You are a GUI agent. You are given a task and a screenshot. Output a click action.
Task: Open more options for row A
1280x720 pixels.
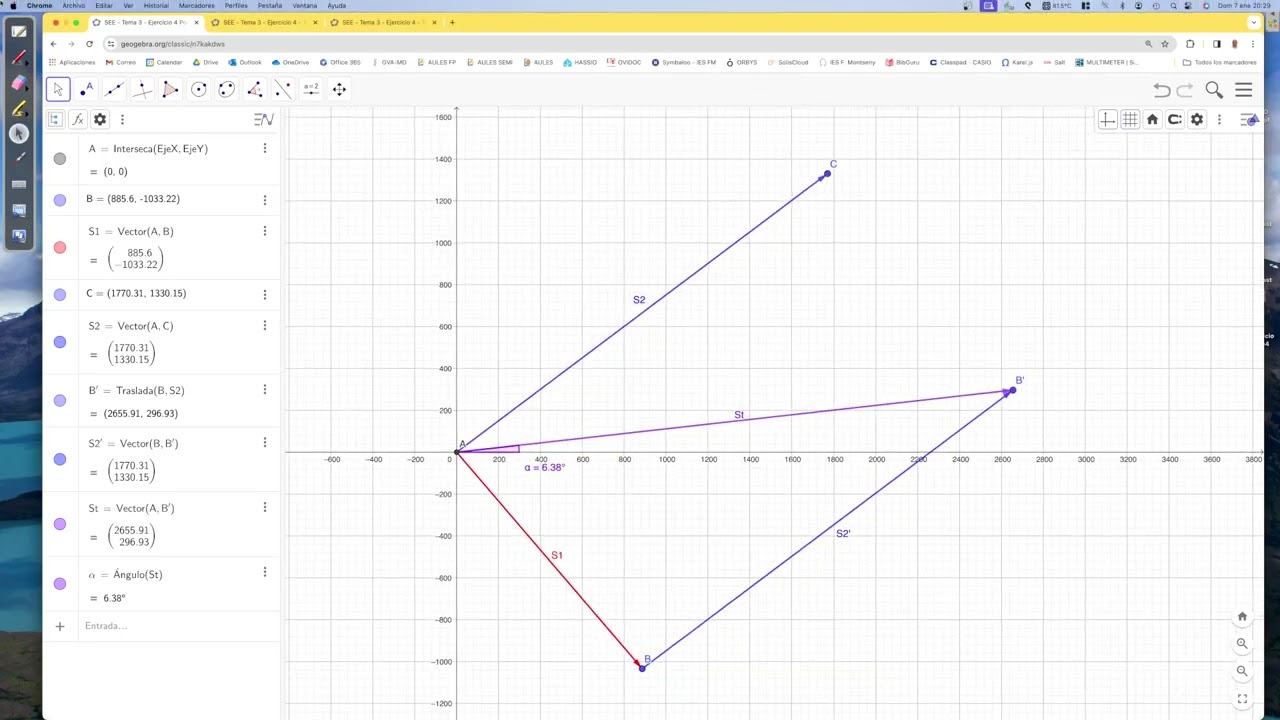[x=265, y=148]
